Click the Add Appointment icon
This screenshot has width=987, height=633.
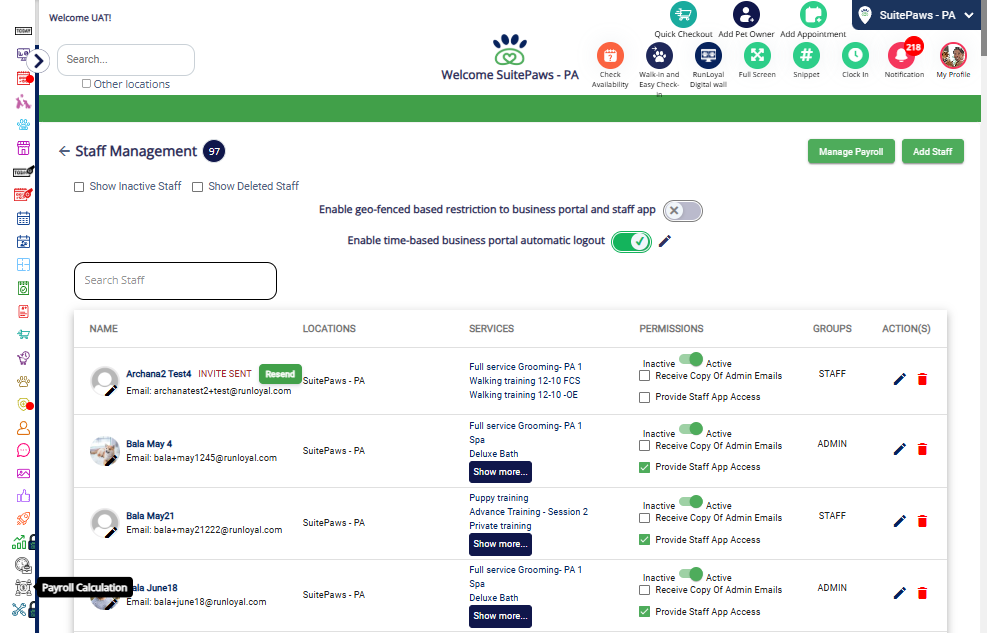[x=813, y=14]
